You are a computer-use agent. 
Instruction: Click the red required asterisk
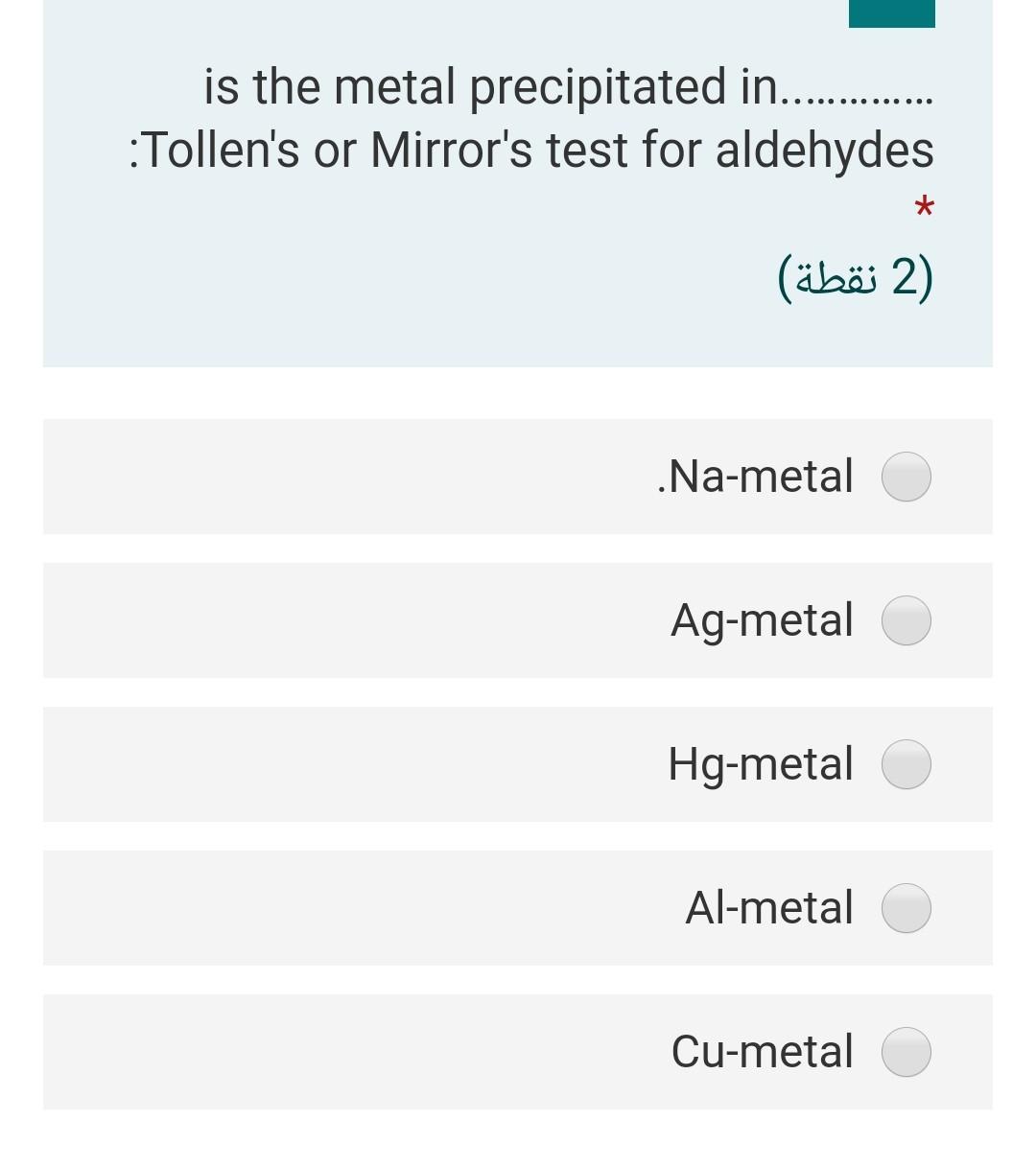coord(923,206)
